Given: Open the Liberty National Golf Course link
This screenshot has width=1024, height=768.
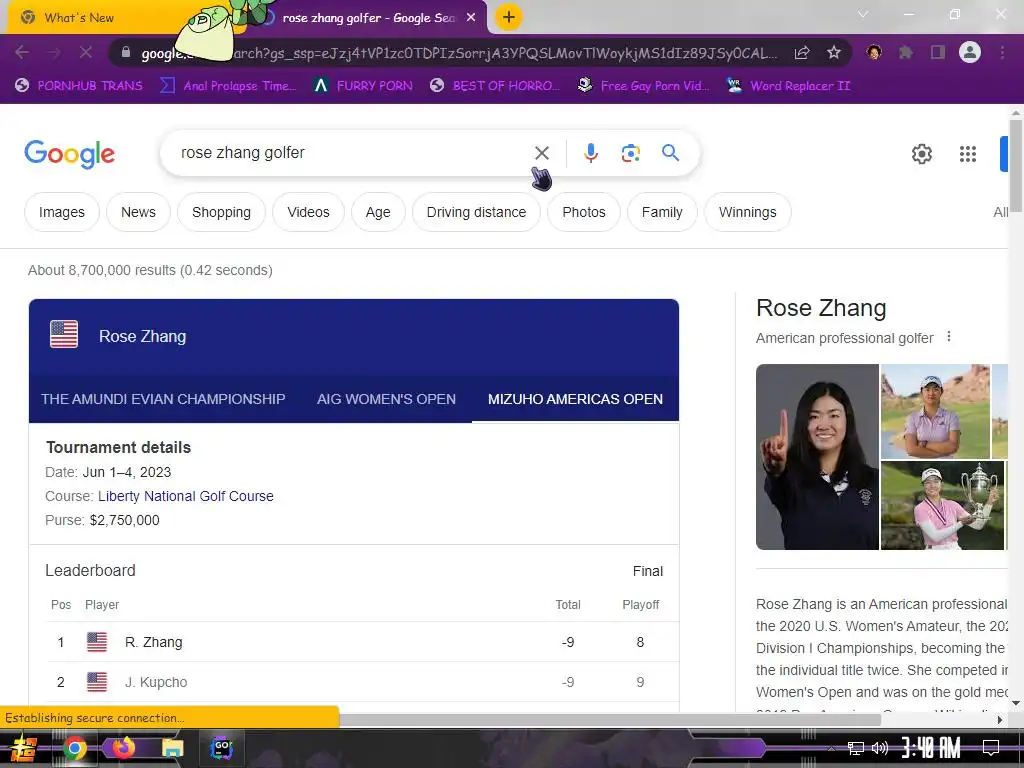Looking at the screenshot, I should 185,496.
